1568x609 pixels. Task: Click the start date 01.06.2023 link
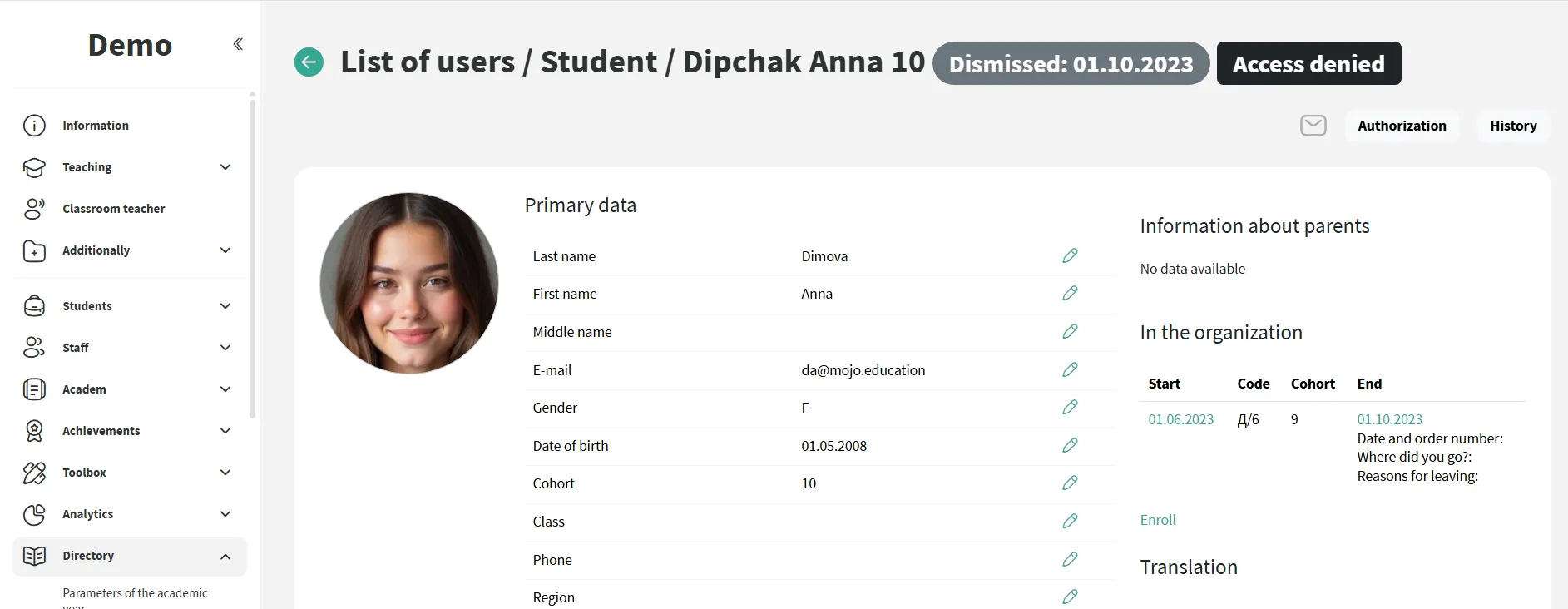pos(1180,419)
